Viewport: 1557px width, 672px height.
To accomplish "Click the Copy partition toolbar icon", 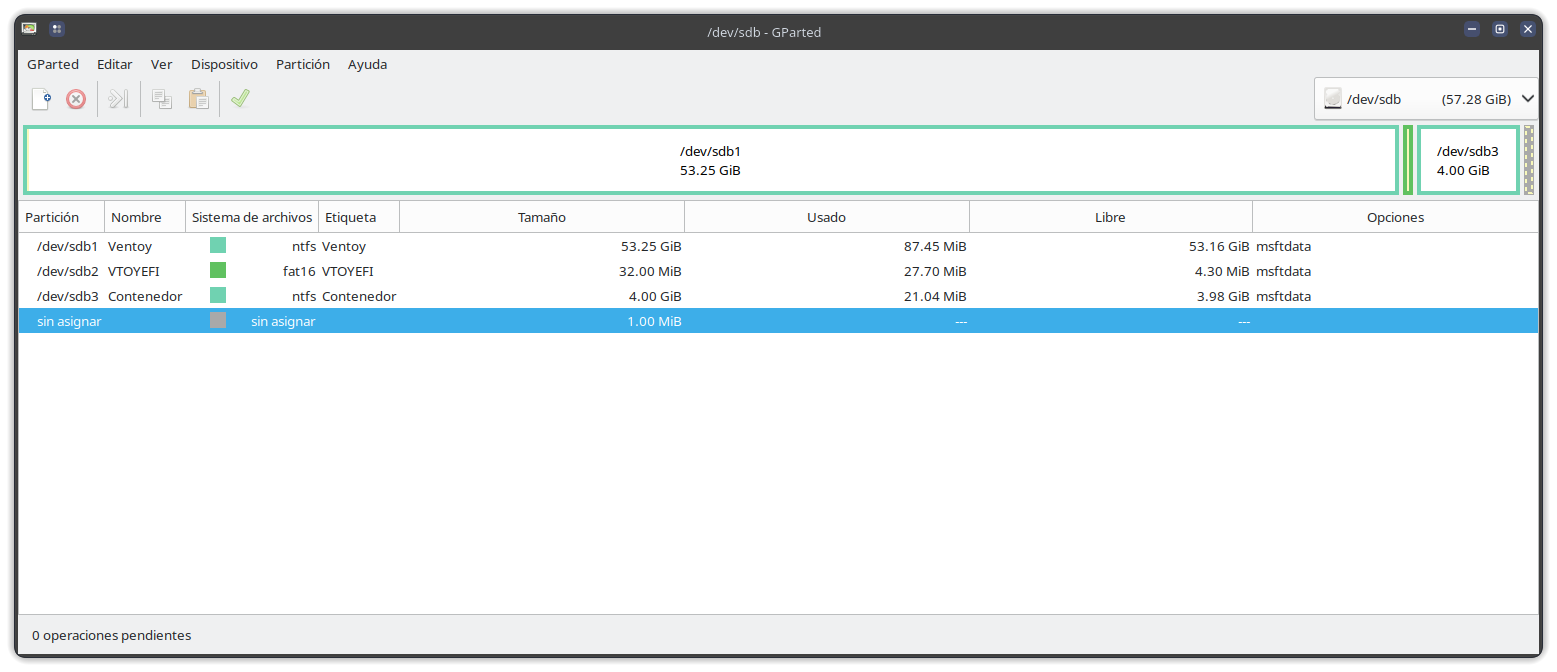I will click(x=162, y=99).
